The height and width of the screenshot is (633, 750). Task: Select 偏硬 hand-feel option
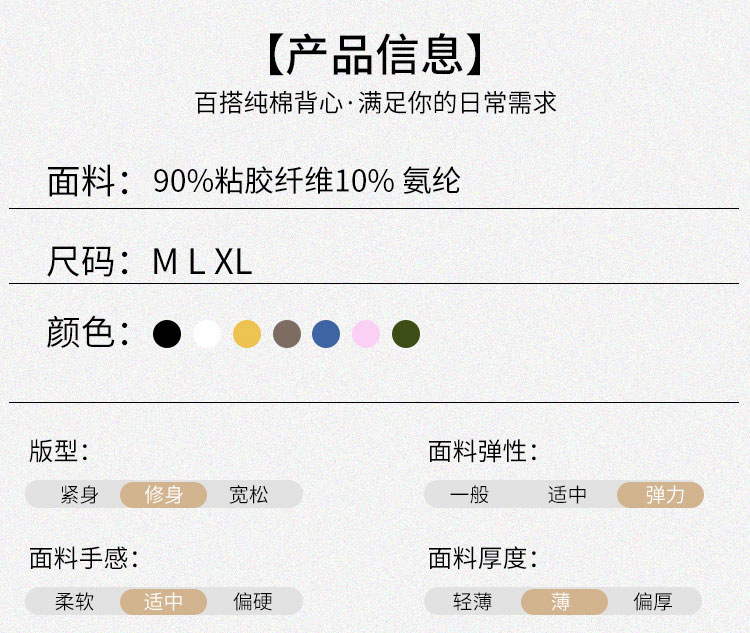(x=253, y=602)
